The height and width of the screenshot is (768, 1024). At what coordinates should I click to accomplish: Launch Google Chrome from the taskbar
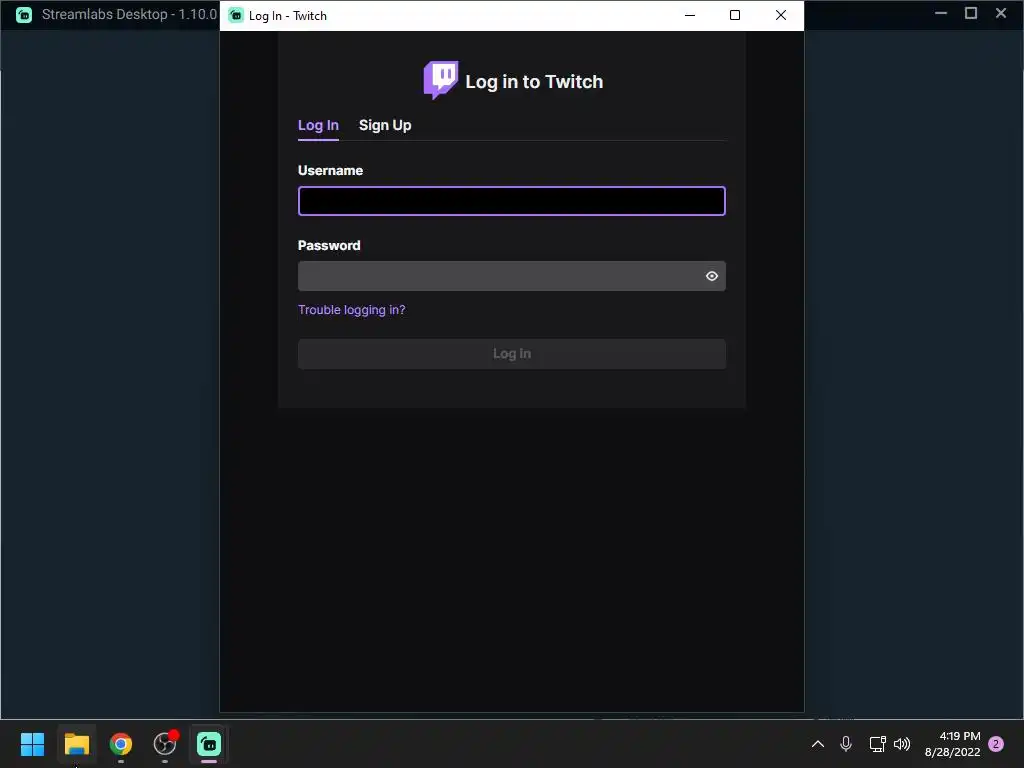(121, 744)
